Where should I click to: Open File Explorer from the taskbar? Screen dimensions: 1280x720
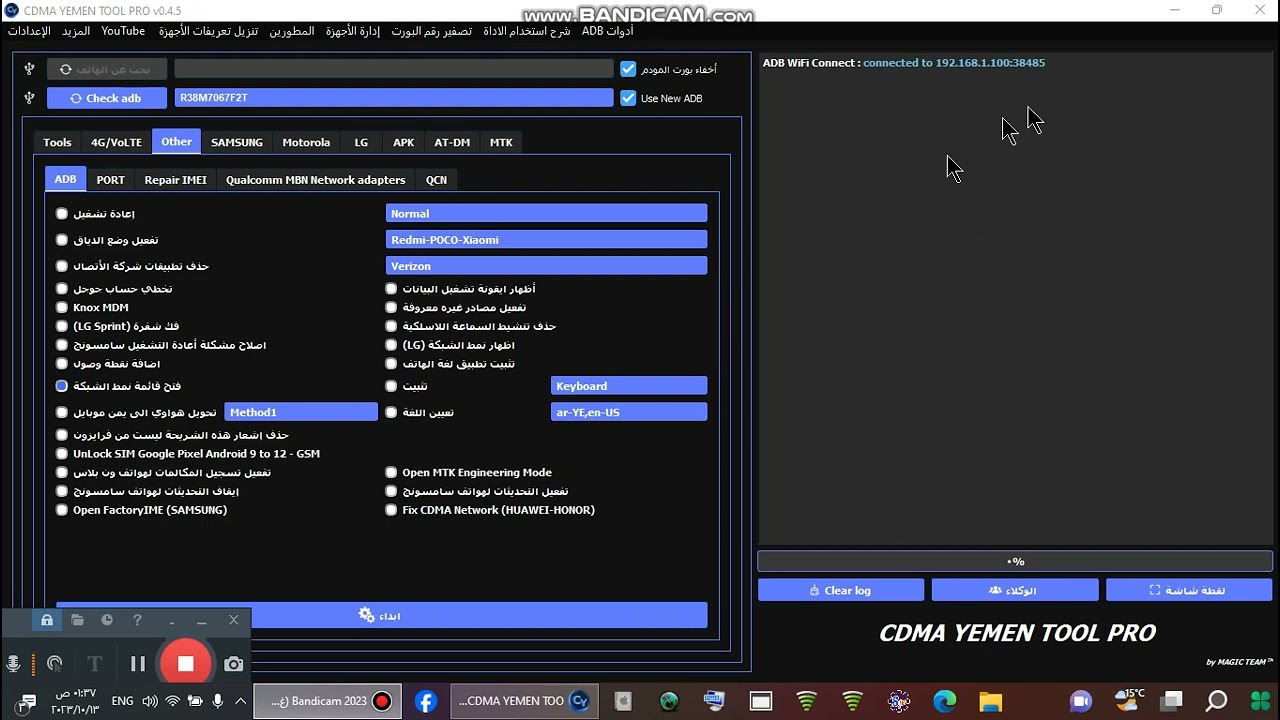click(990, 701)
